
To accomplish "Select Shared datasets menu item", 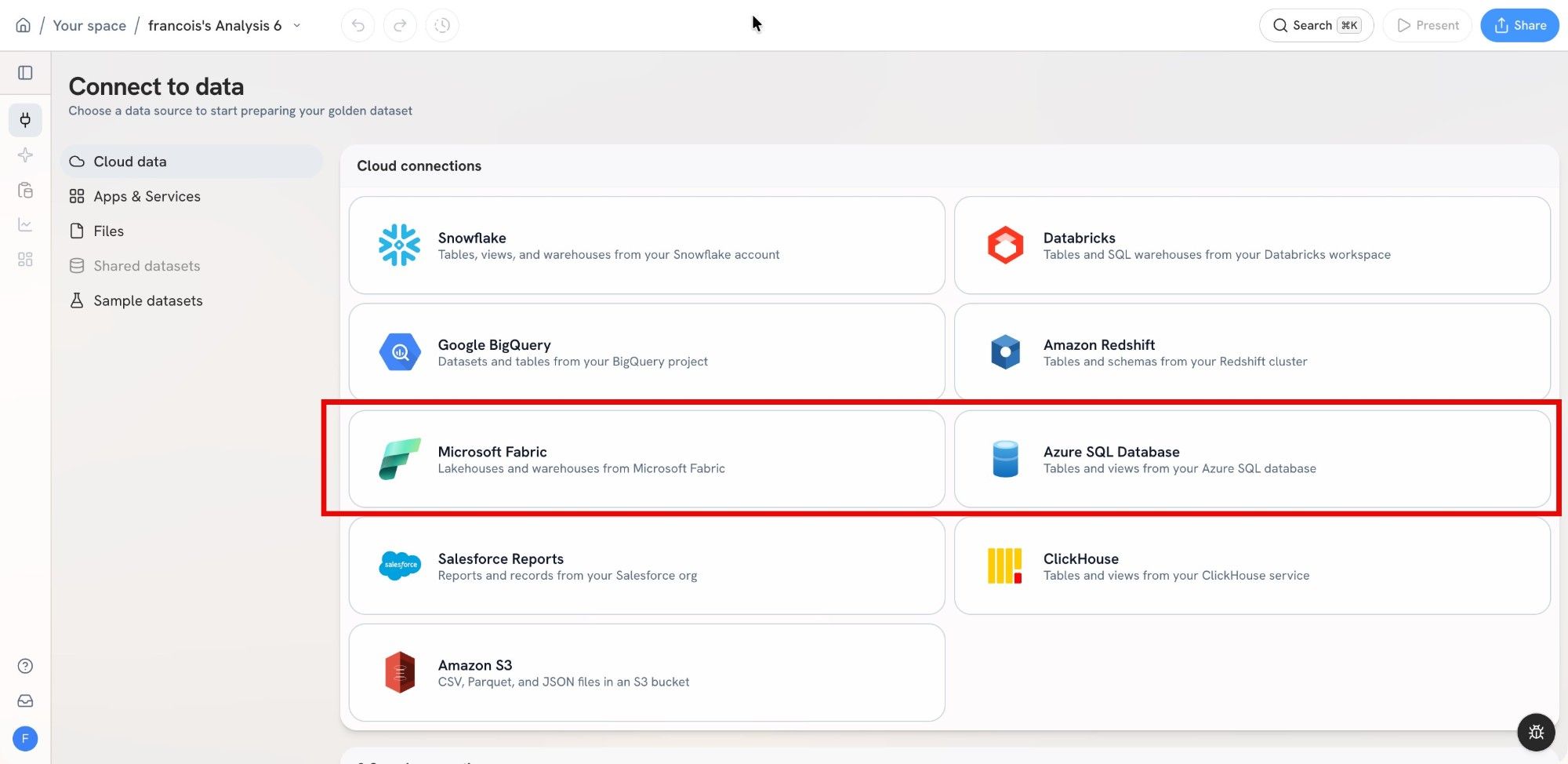I will point(191,266).
